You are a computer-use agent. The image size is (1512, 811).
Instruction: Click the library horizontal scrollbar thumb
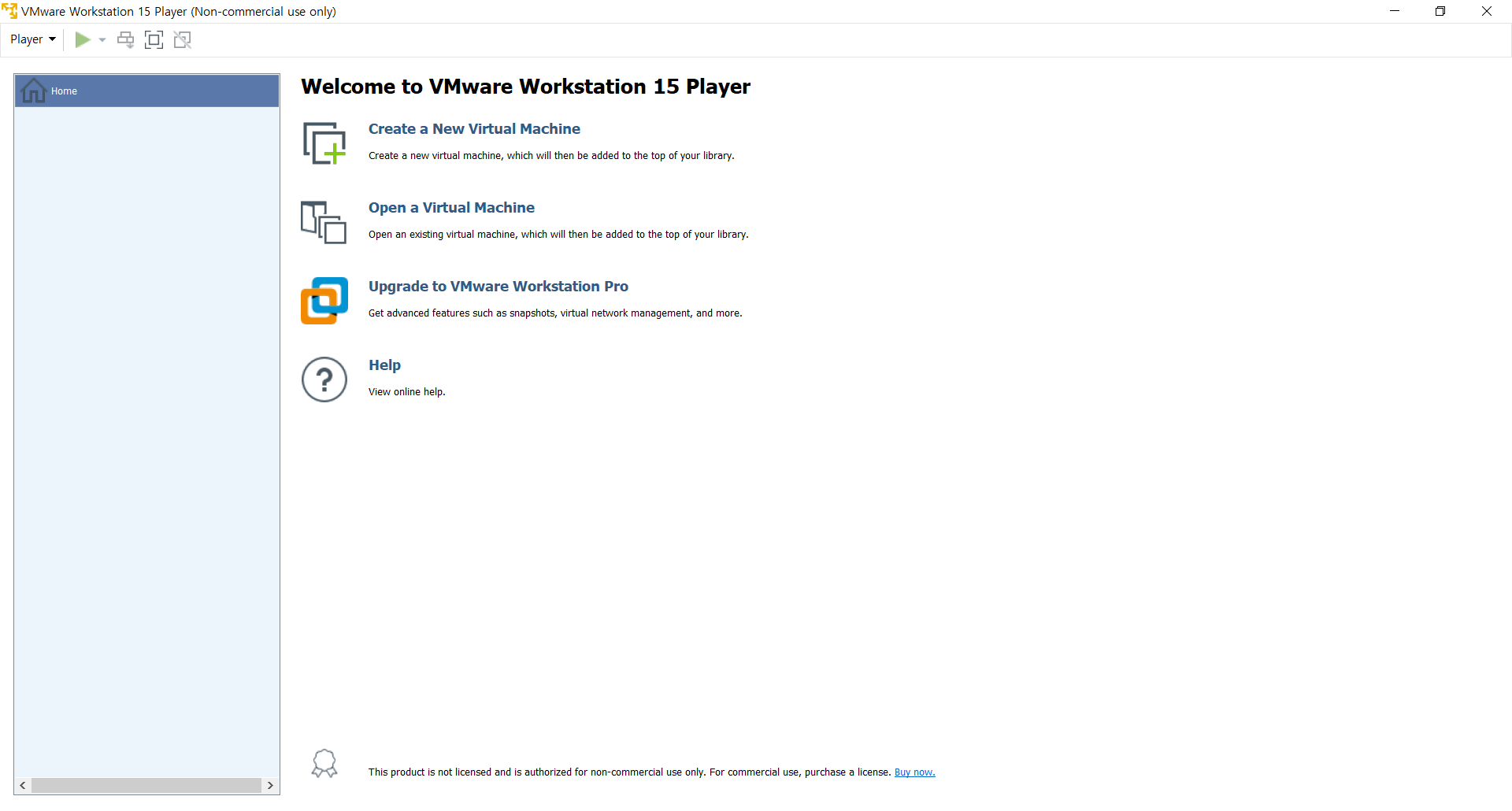(x=146, y=786)
